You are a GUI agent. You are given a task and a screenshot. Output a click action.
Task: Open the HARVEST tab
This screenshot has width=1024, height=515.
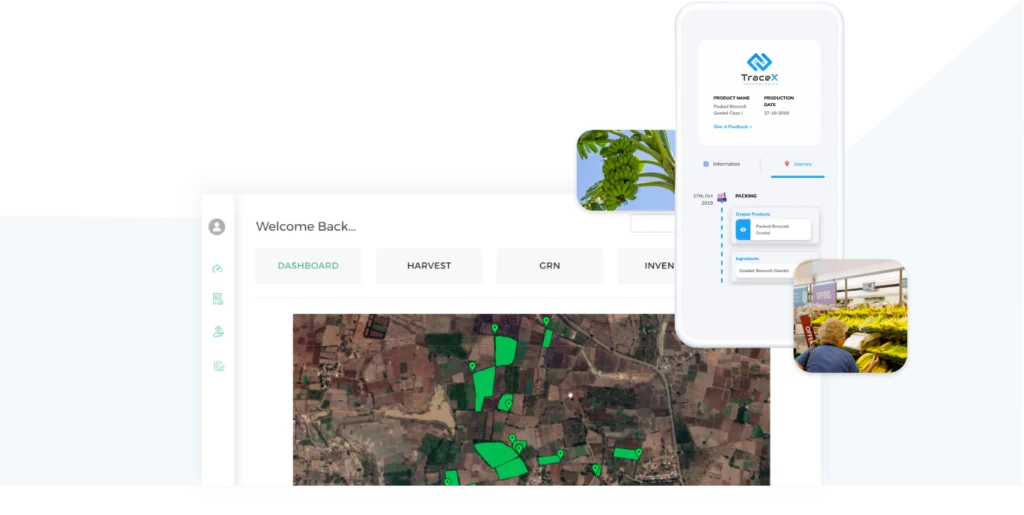coord(429,266)
